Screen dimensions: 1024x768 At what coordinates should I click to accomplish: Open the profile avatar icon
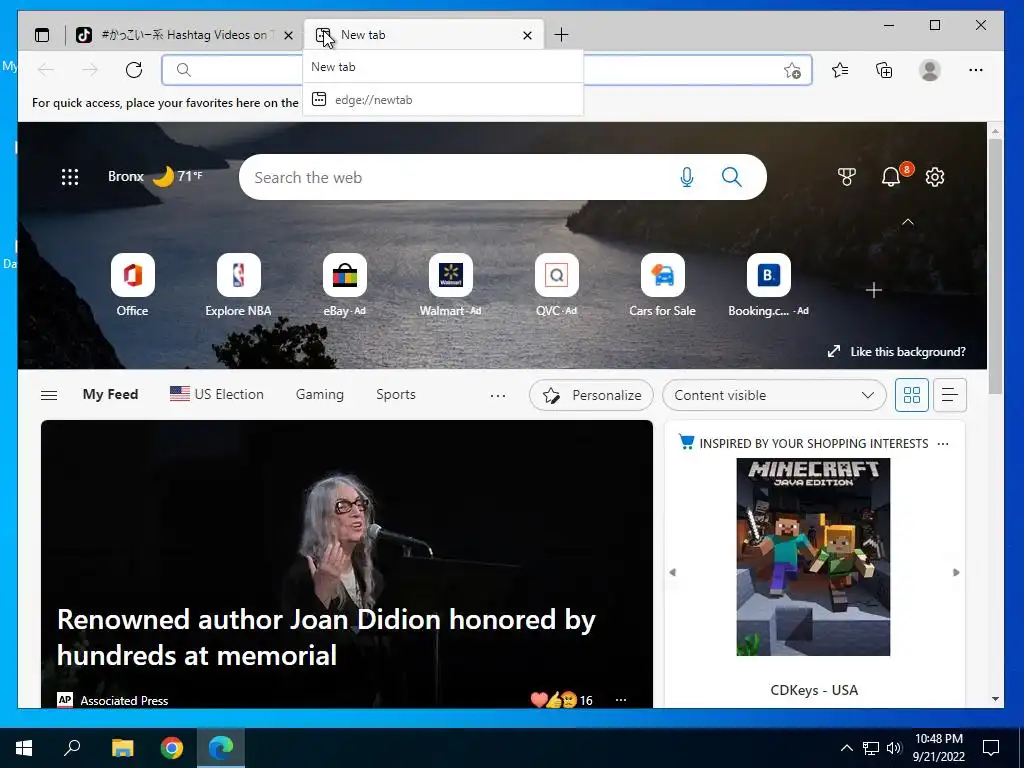929,70
